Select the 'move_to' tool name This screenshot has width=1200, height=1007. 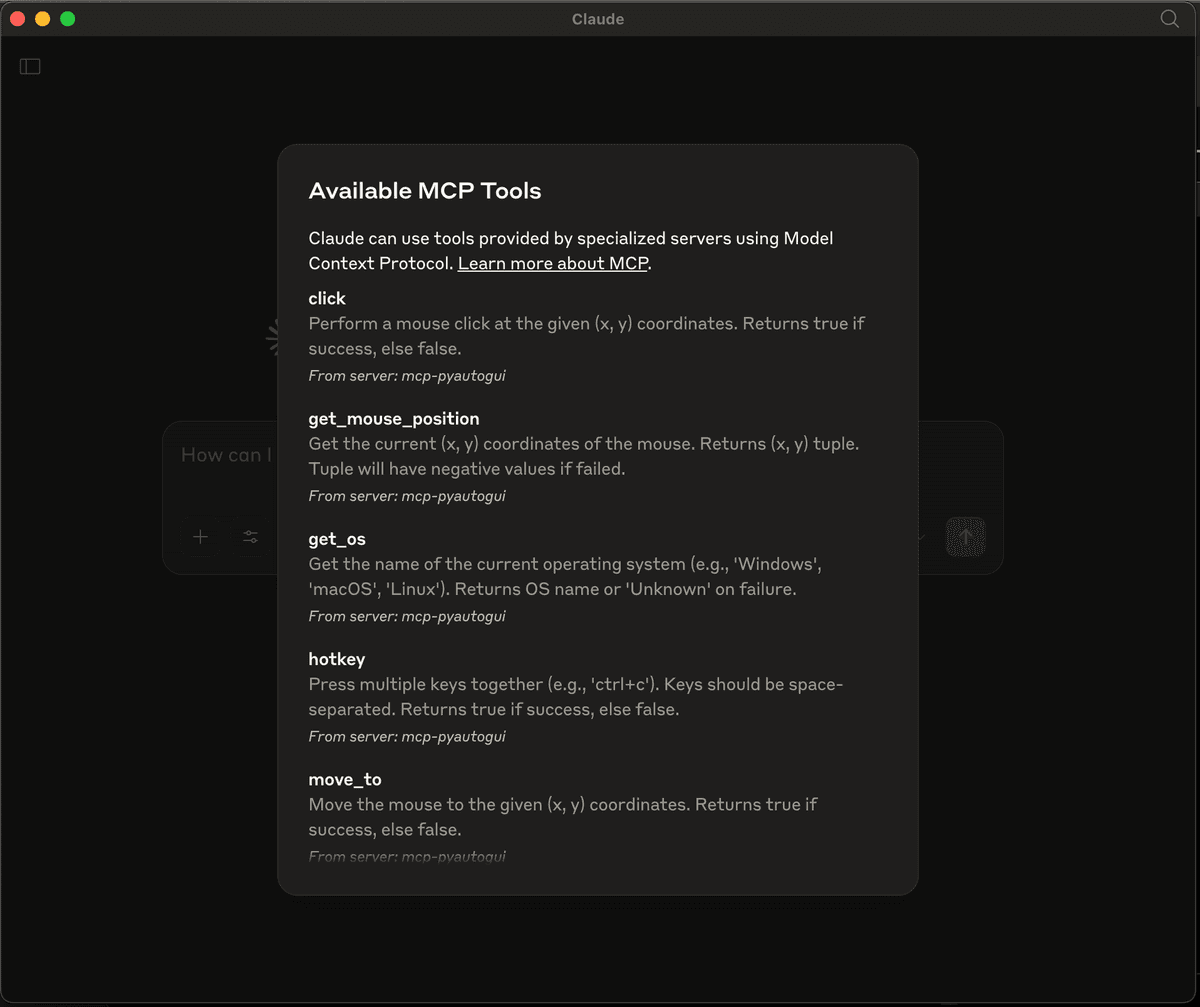(345, 779)
